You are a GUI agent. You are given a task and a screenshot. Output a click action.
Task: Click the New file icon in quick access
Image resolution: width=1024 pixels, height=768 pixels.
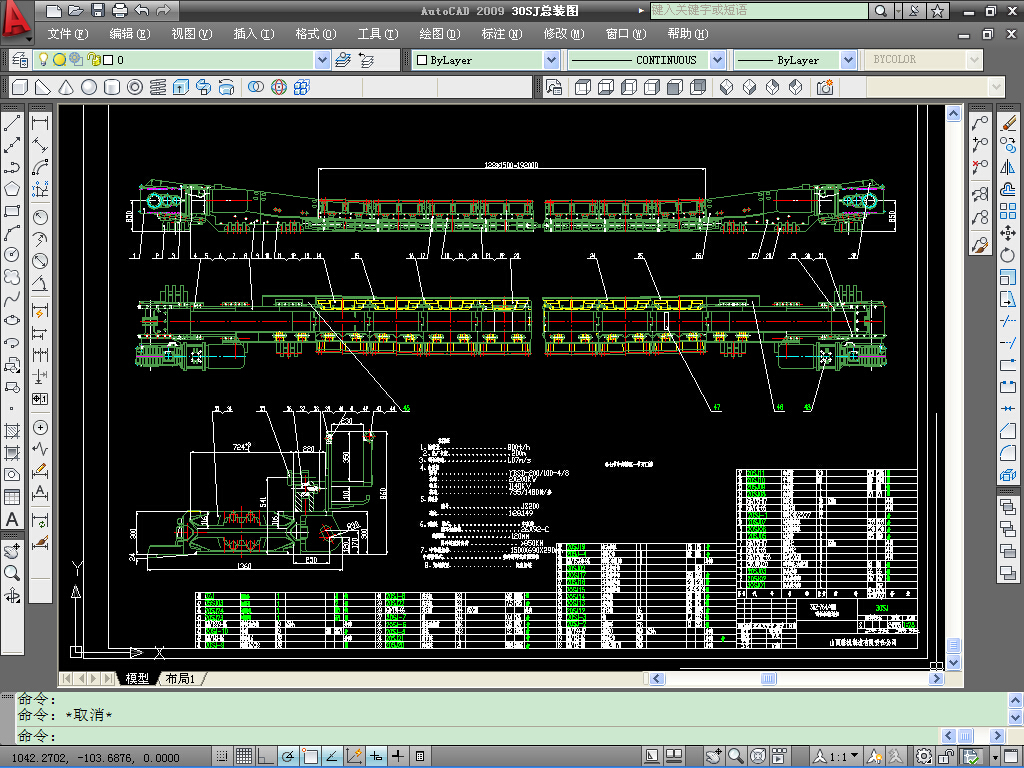[x=54, y=10]
